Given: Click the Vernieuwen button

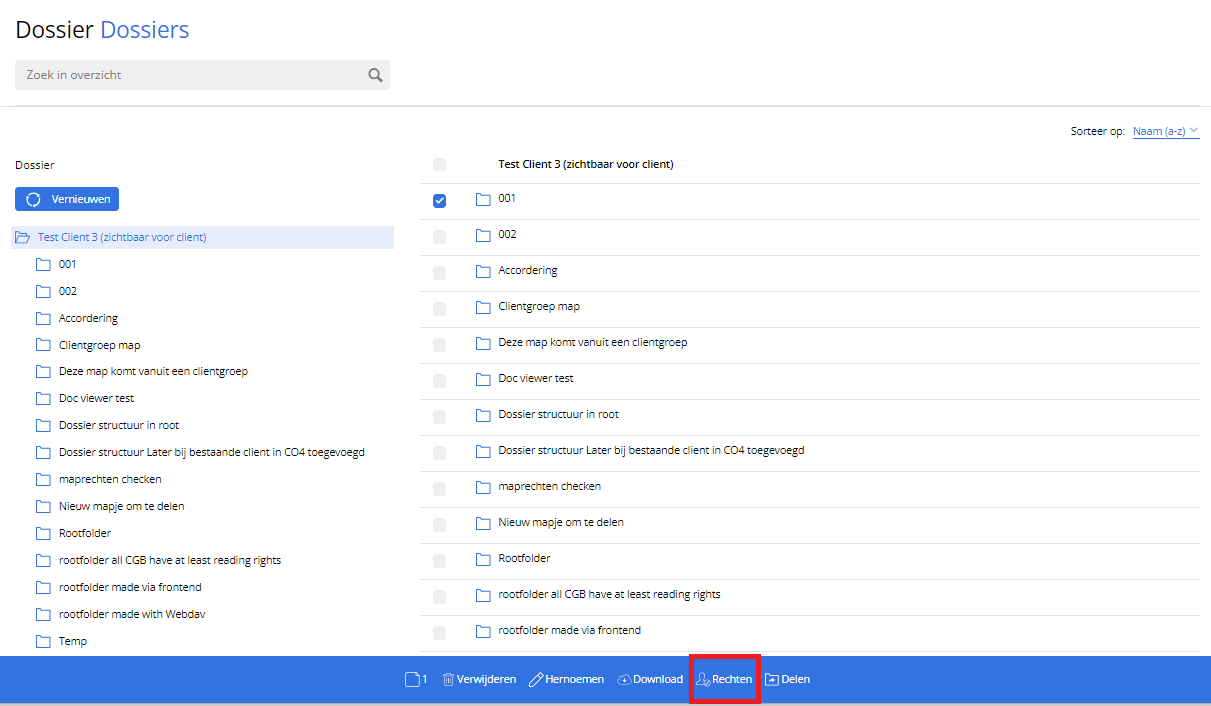Looking at the screenshot, I should 67,199.
